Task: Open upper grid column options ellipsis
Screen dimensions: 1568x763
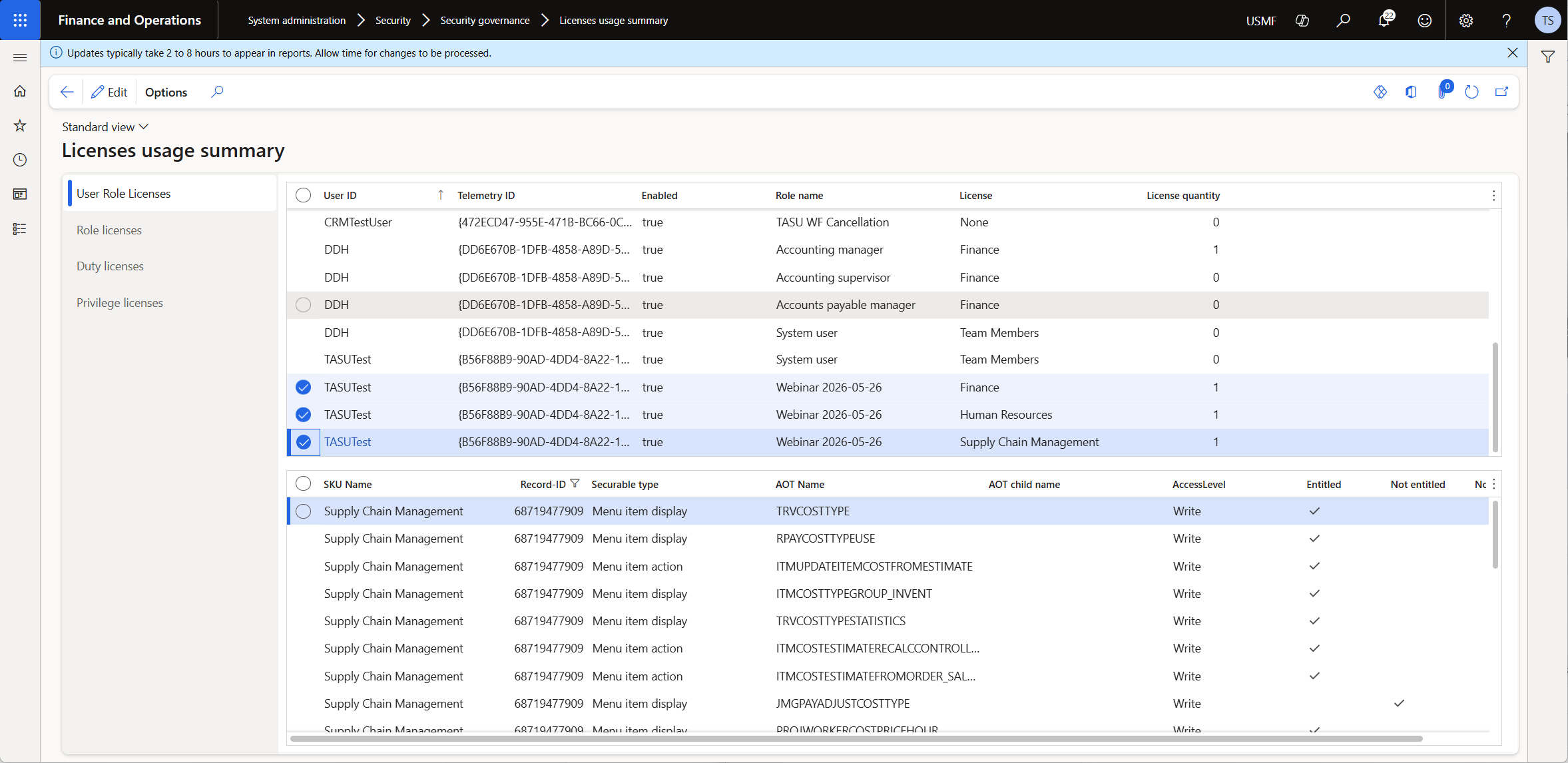Action: click(x=1493, y=195)
